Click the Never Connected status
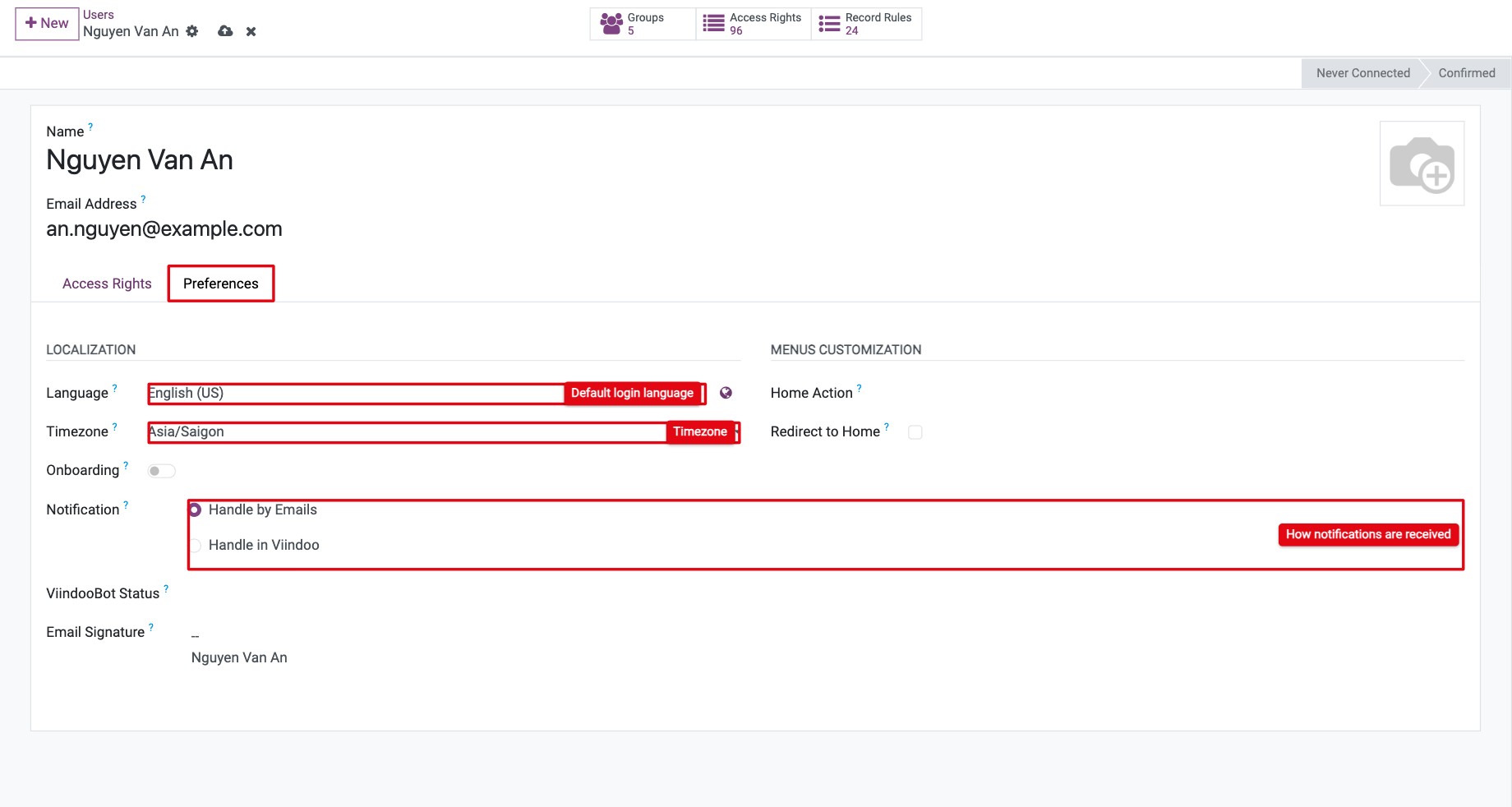The height and width of the screenshot is (807, 1512). coord(1362,73)
